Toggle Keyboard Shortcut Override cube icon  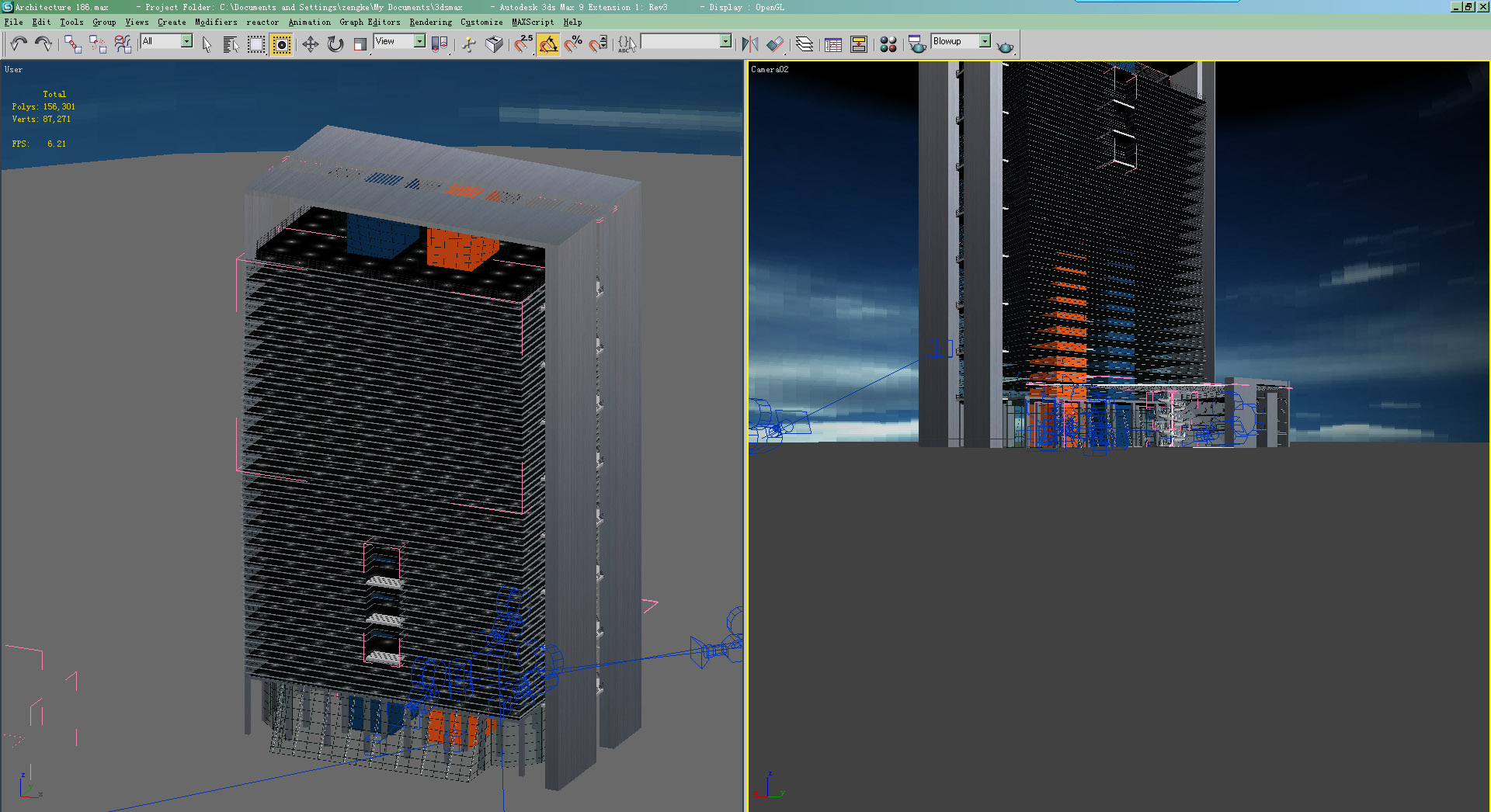(x=494, y=43)
